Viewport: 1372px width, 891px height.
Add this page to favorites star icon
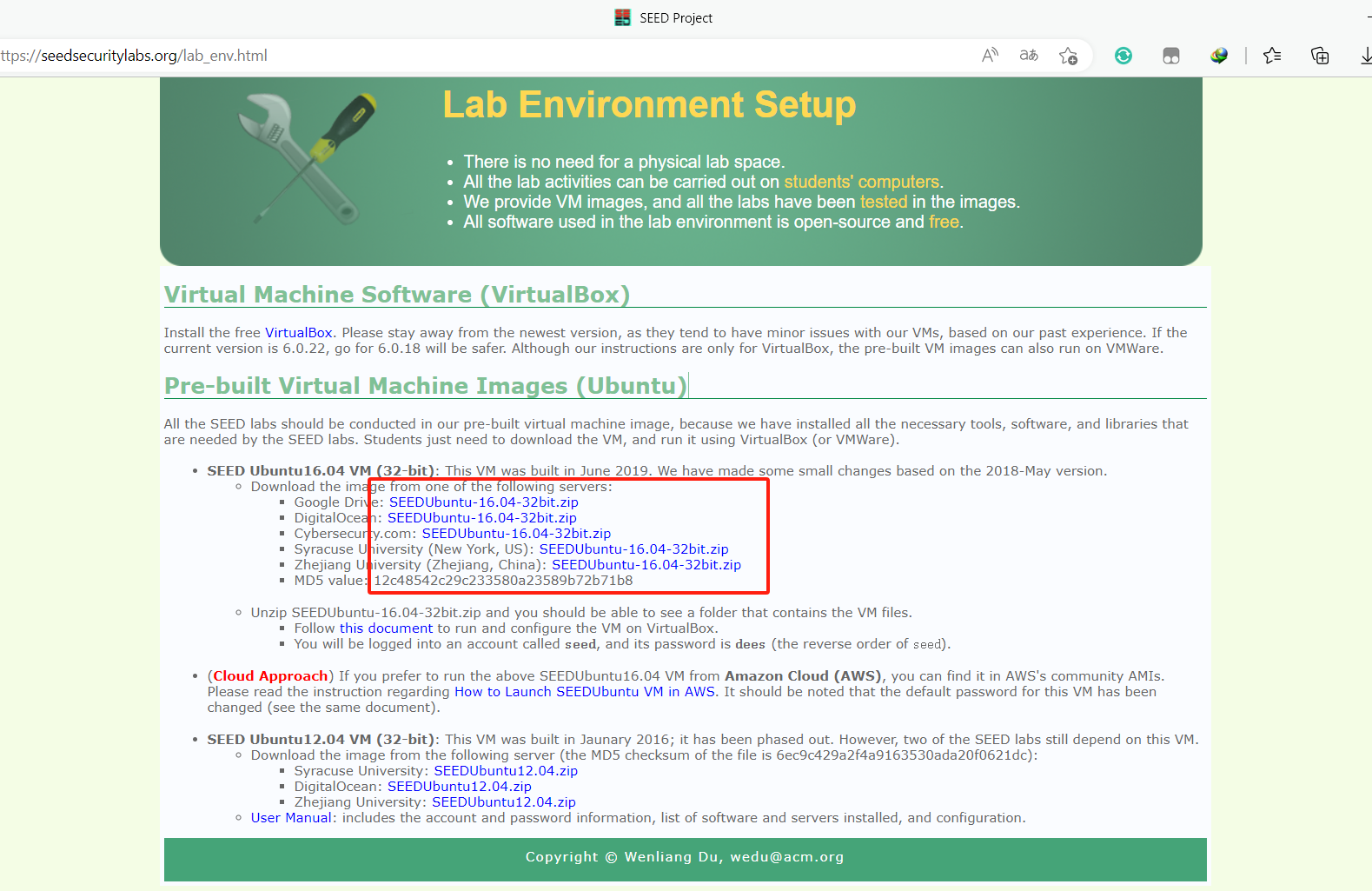click(x=1068, y=56)
